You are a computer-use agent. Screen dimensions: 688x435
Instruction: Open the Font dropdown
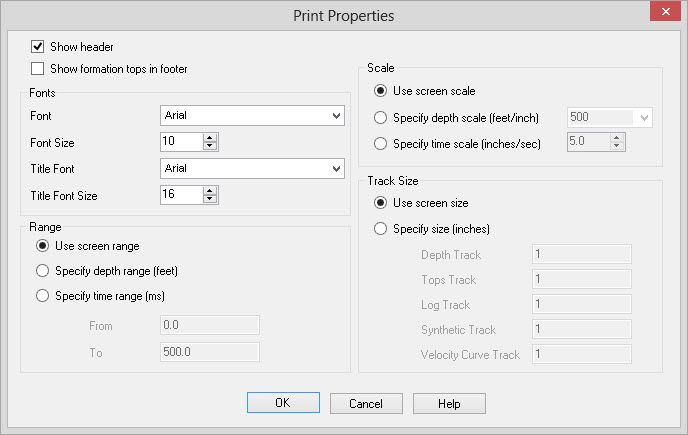click(x=335, y=116)
